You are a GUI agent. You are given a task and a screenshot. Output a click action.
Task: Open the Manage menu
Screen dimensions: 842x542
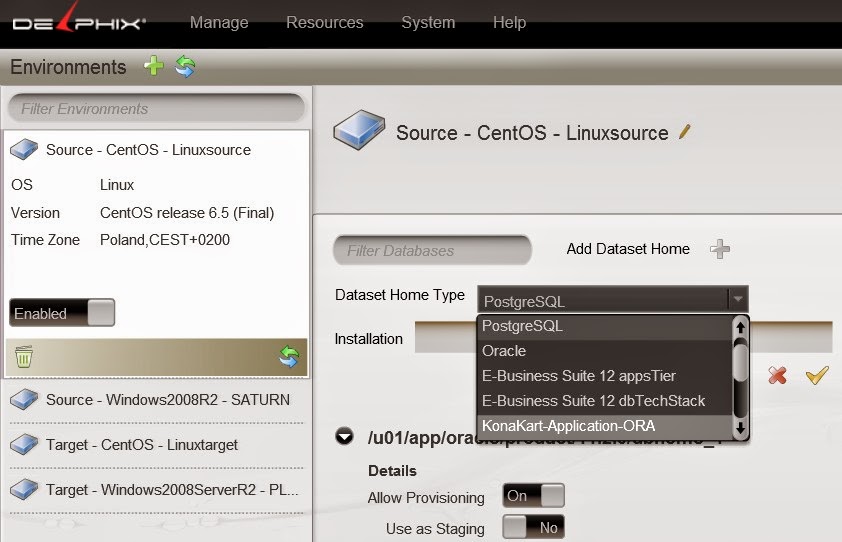tap(219, 23)
